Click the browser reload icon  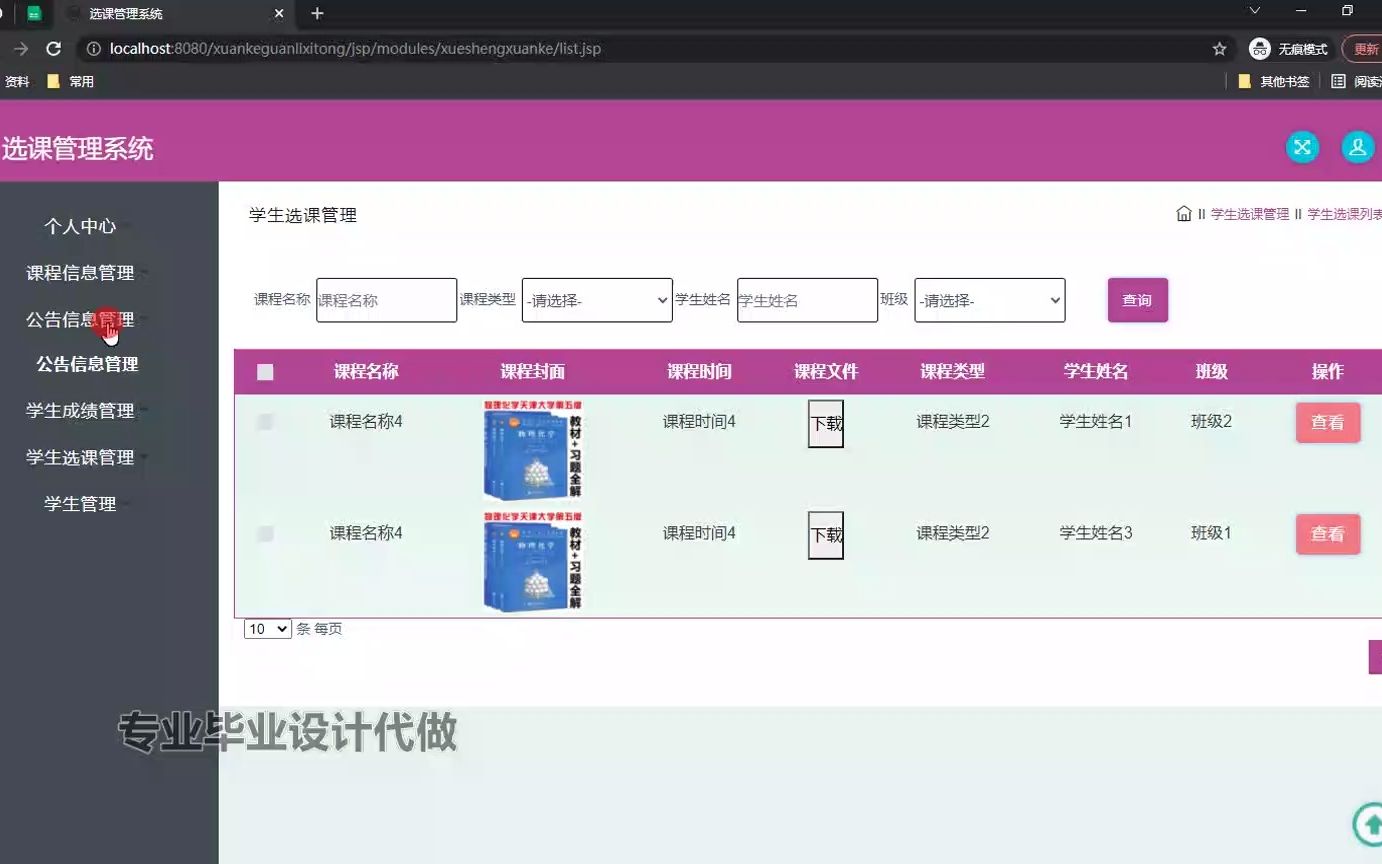[54, 47]
